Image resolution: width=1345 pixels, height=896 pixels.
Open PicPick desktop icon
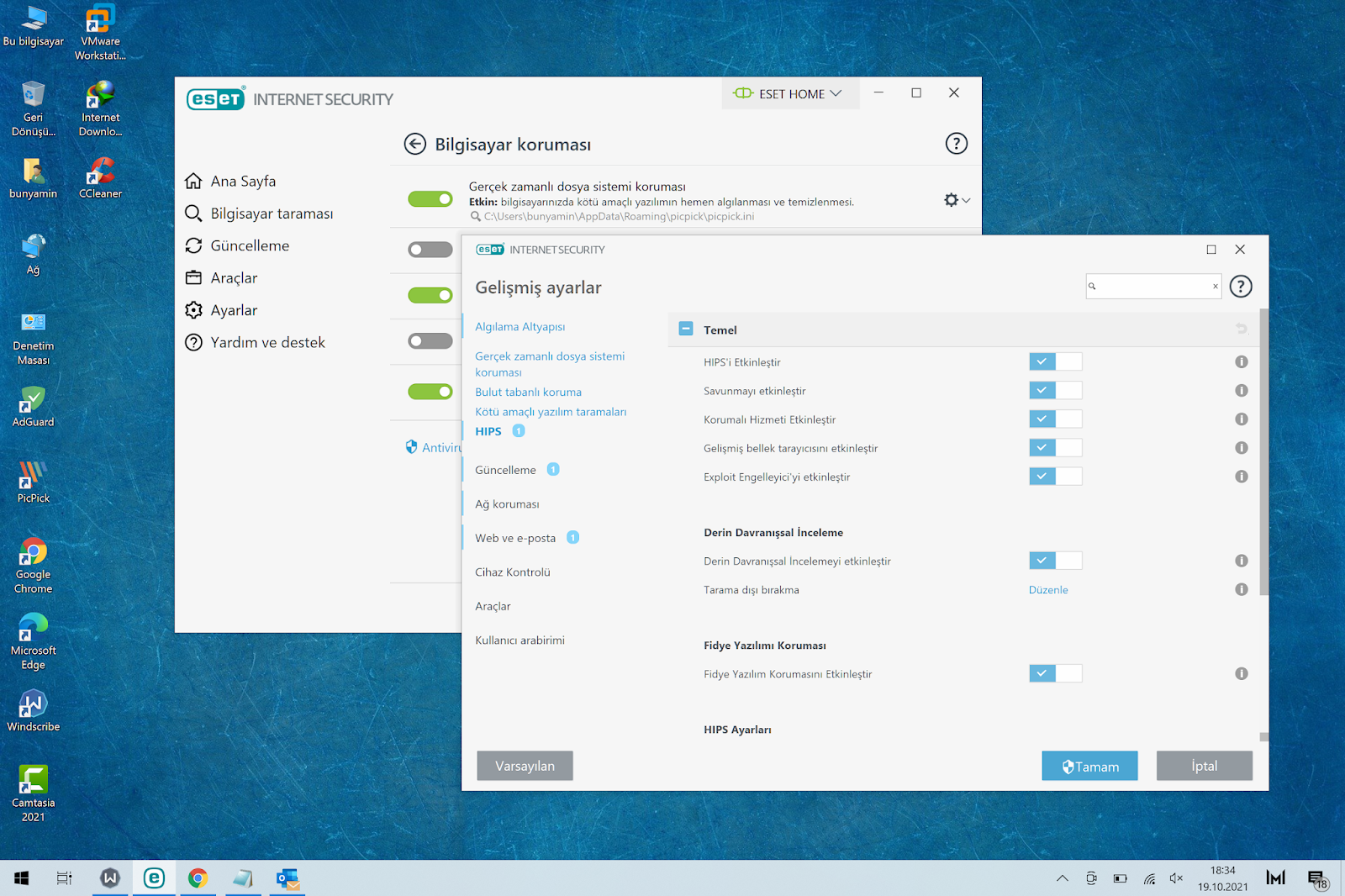point(33,482)
